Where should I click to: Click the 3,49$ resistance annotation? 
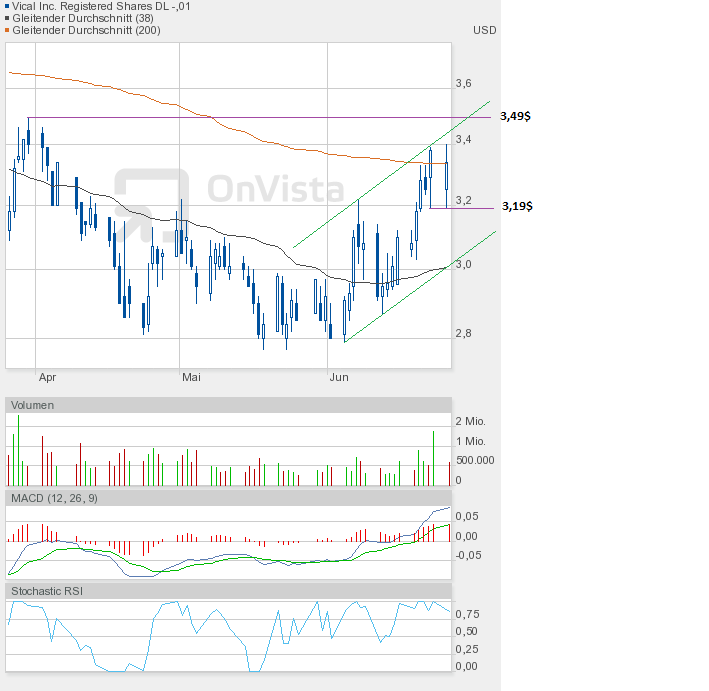(515, 116)
